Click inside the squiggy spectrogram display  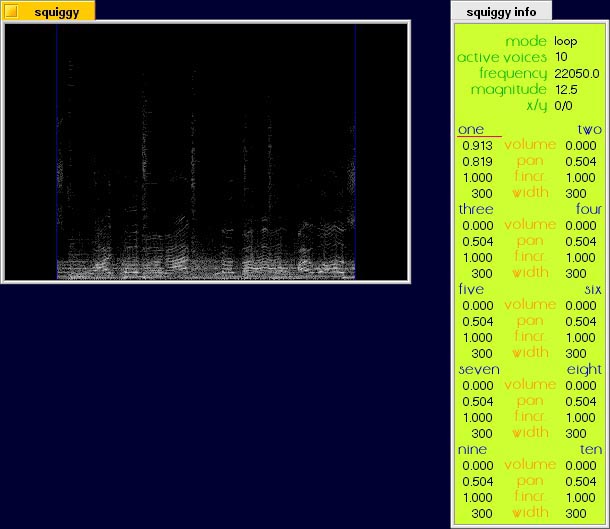tap(206, 151)
